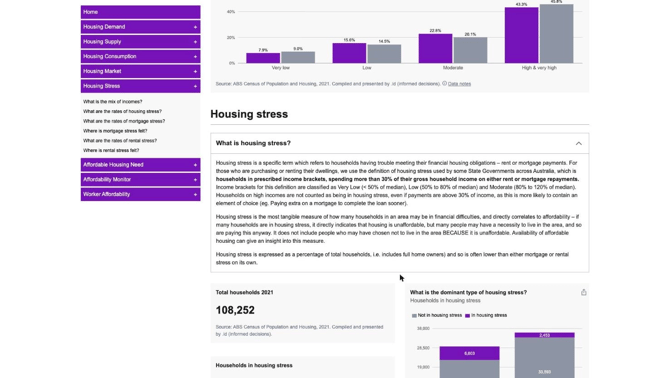Click the purple 'Low' 15.6% bar
The image size is (670, 378).
tap(349, 53)
